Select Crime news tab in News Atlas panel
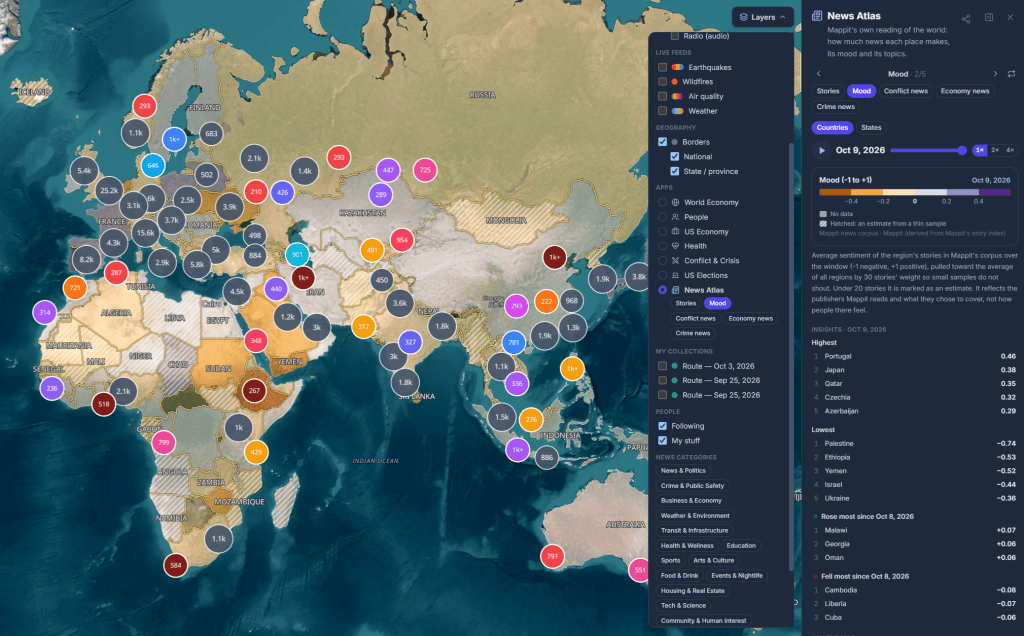1024x636 pixels. coord(835,106)
